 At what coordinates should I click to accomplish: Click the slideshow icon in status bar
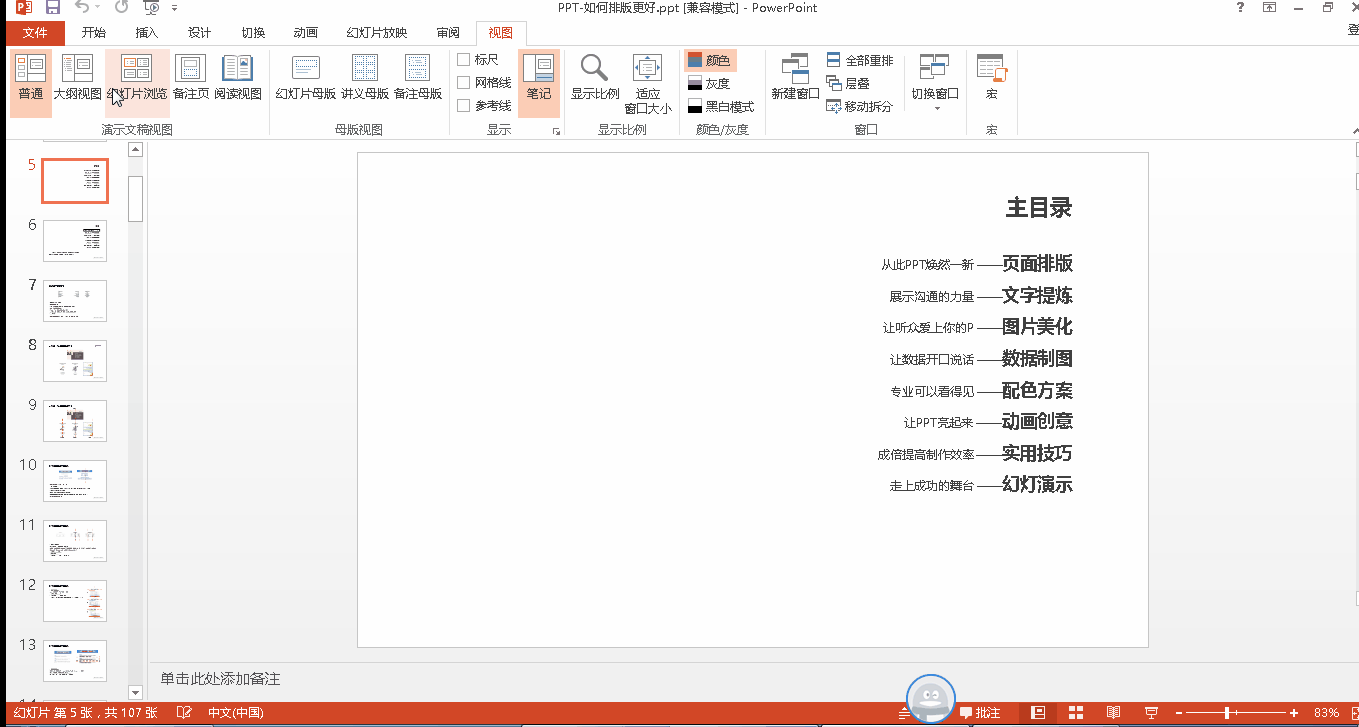click(1151, 713)
